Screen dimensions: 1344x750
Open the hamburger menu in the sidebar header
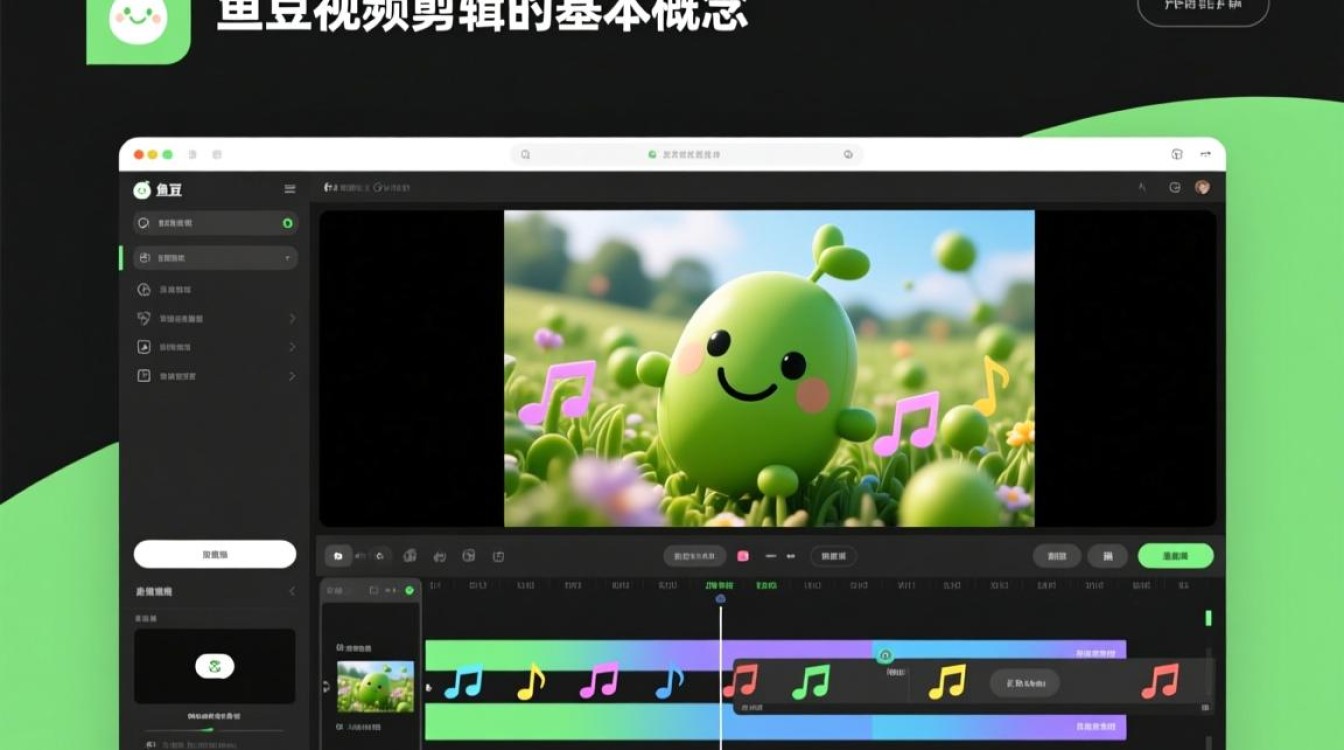point(290,189)
